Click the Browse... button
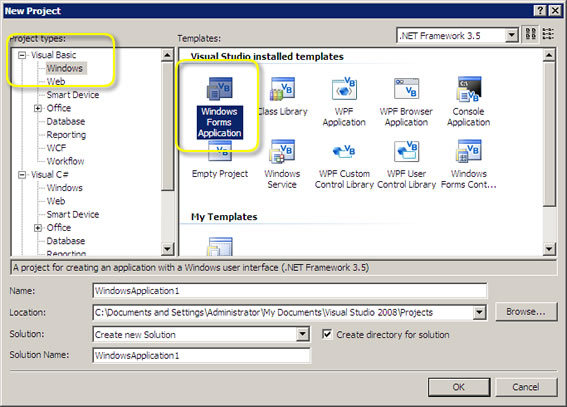This screenshot has height=407, width=567. pyautogui.click(x=526, y=312)
